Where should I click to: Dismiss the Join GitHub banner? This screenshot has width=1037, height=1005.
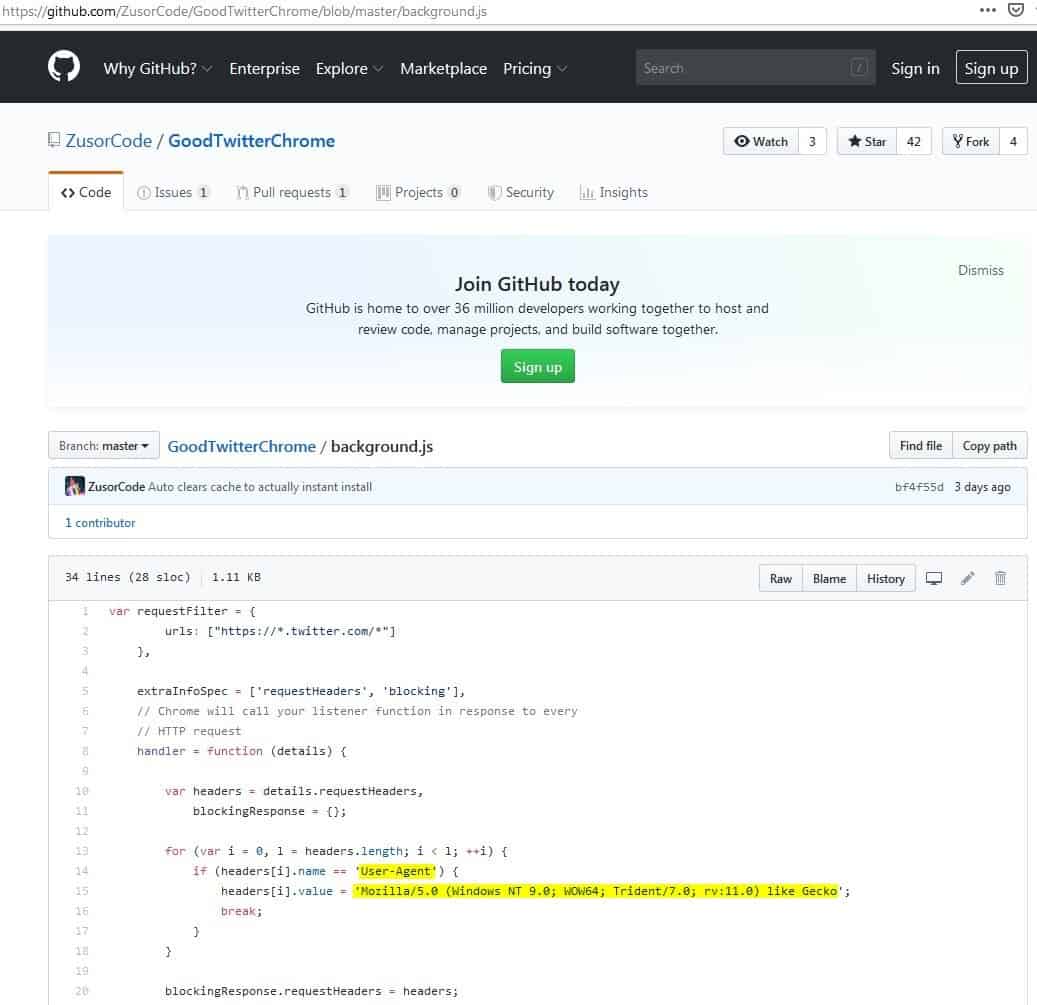[980, 270]
